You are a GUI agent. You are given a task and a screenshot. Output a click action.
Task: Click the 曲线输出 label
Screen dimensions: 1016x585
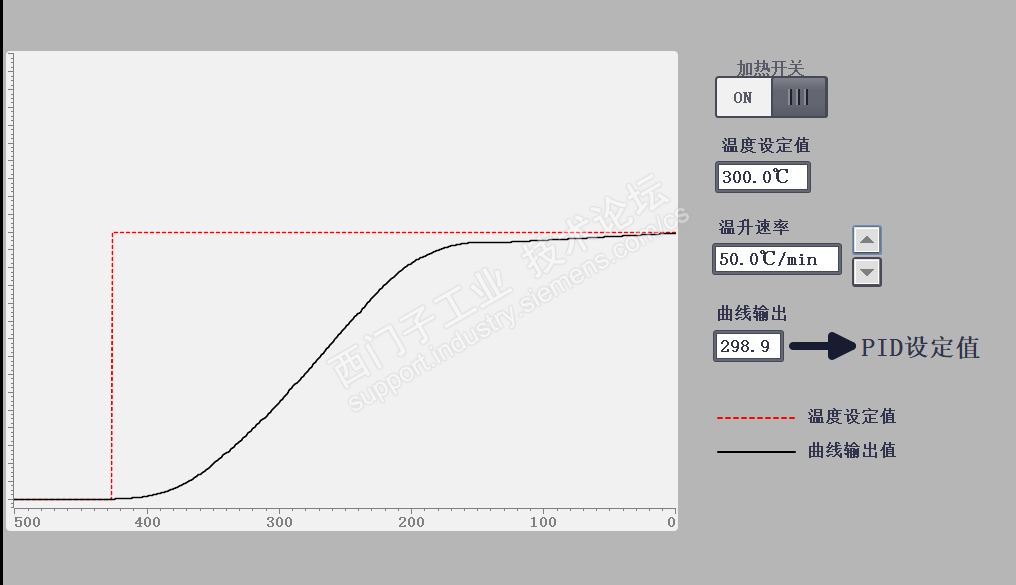(x=752, y=314)
